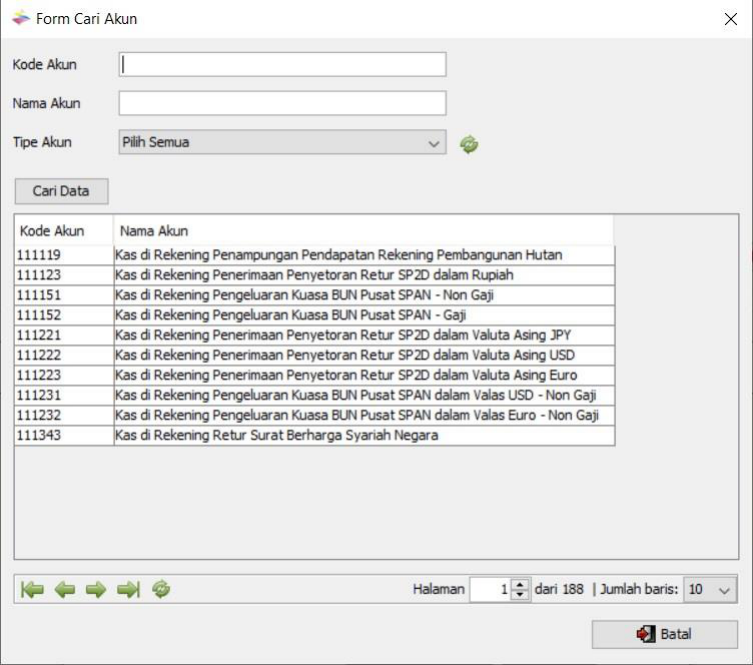Click the Halaman page number field
Screen dimensions: 753x665
[x=489, y=590]
